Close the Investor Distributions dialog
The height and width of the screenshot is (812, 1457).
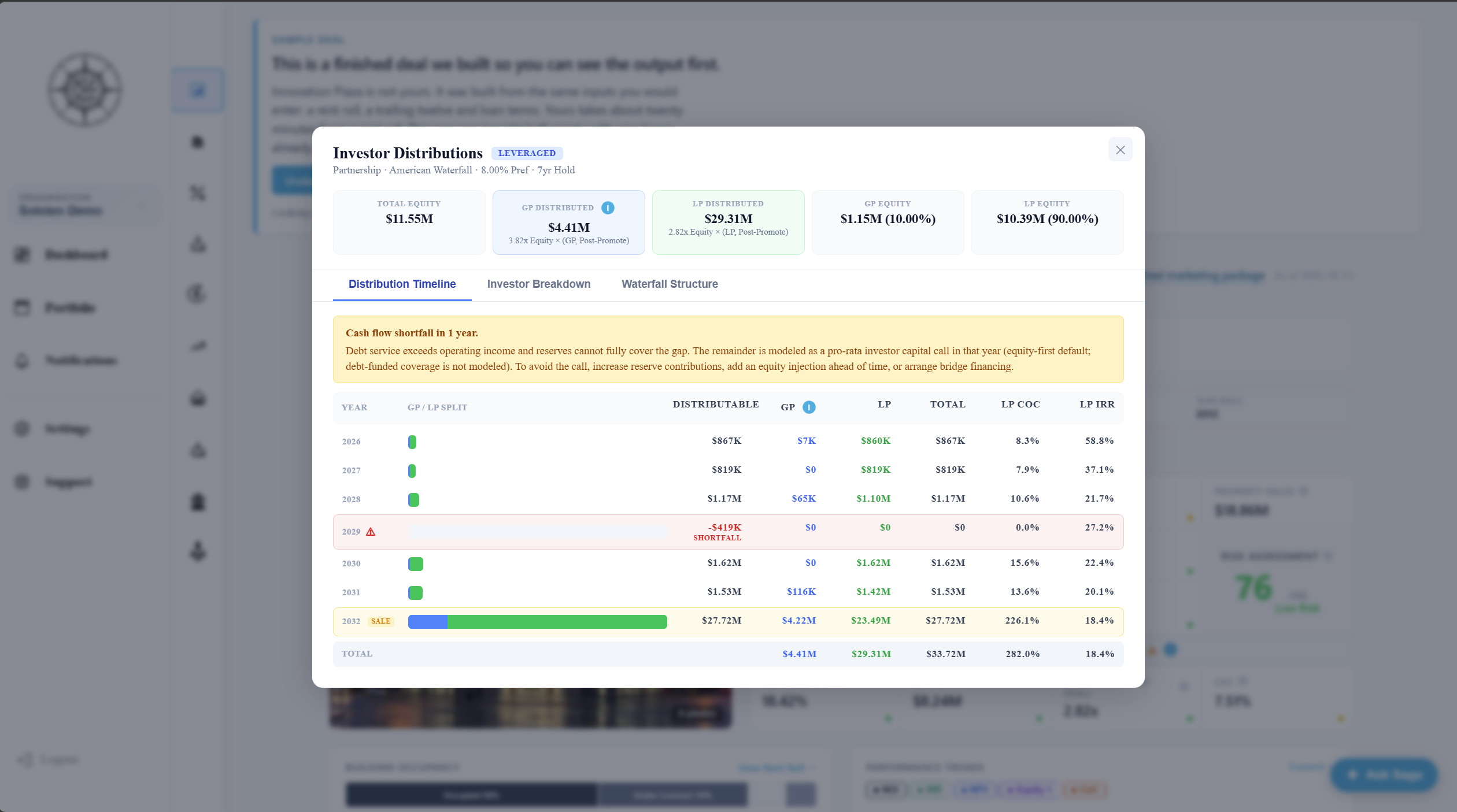pyautogui.click(x=1120, y=150)
